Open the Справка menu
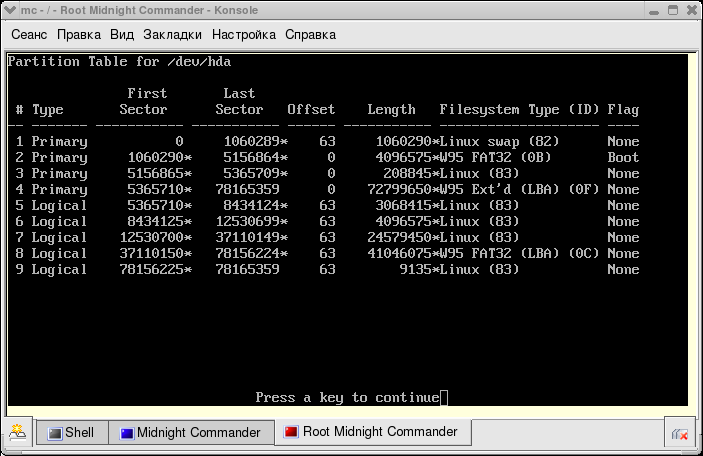The width and height of the screenshot is (703, 456). point(310,35)
